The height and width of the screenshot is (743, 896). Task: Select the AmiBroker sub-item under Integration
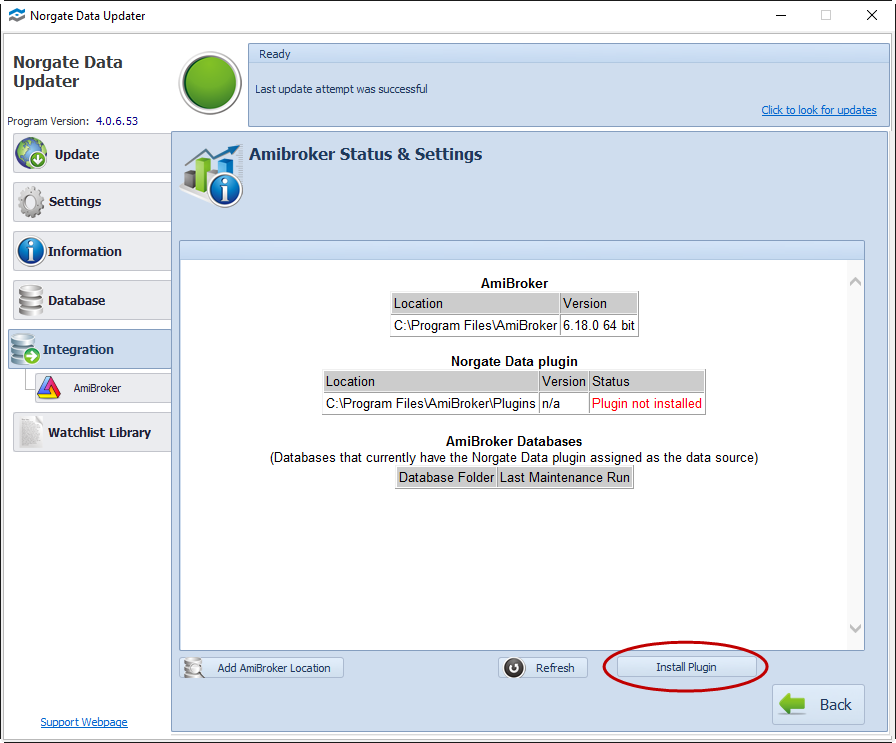tap(103, 388)
